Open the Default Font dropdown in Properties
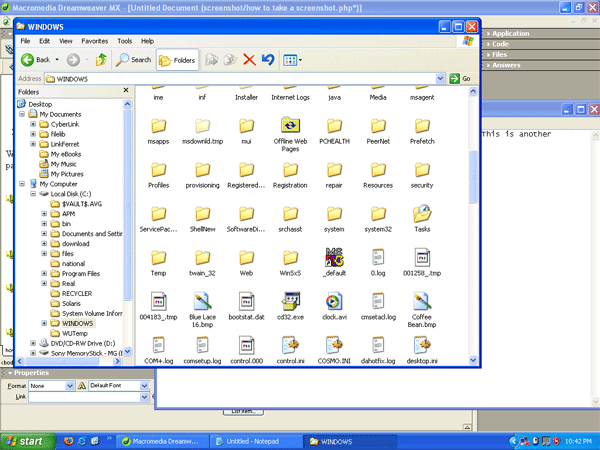 click(144, 386)
